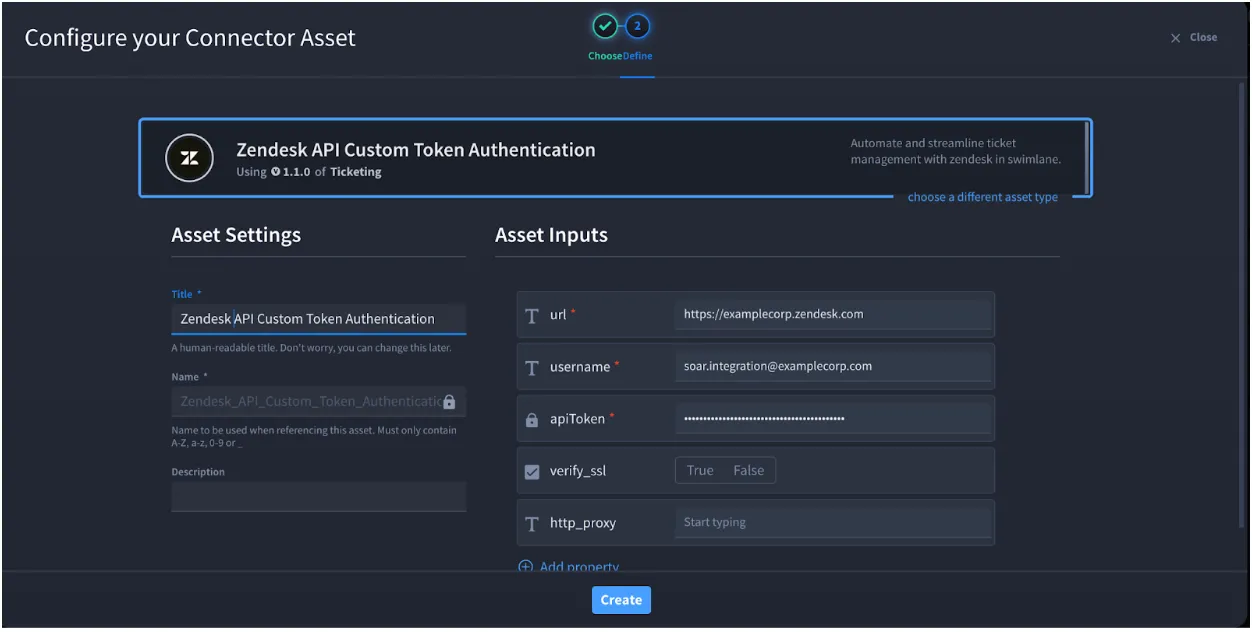Click the 'verify_ssl' label text

[x=578, y=471]
